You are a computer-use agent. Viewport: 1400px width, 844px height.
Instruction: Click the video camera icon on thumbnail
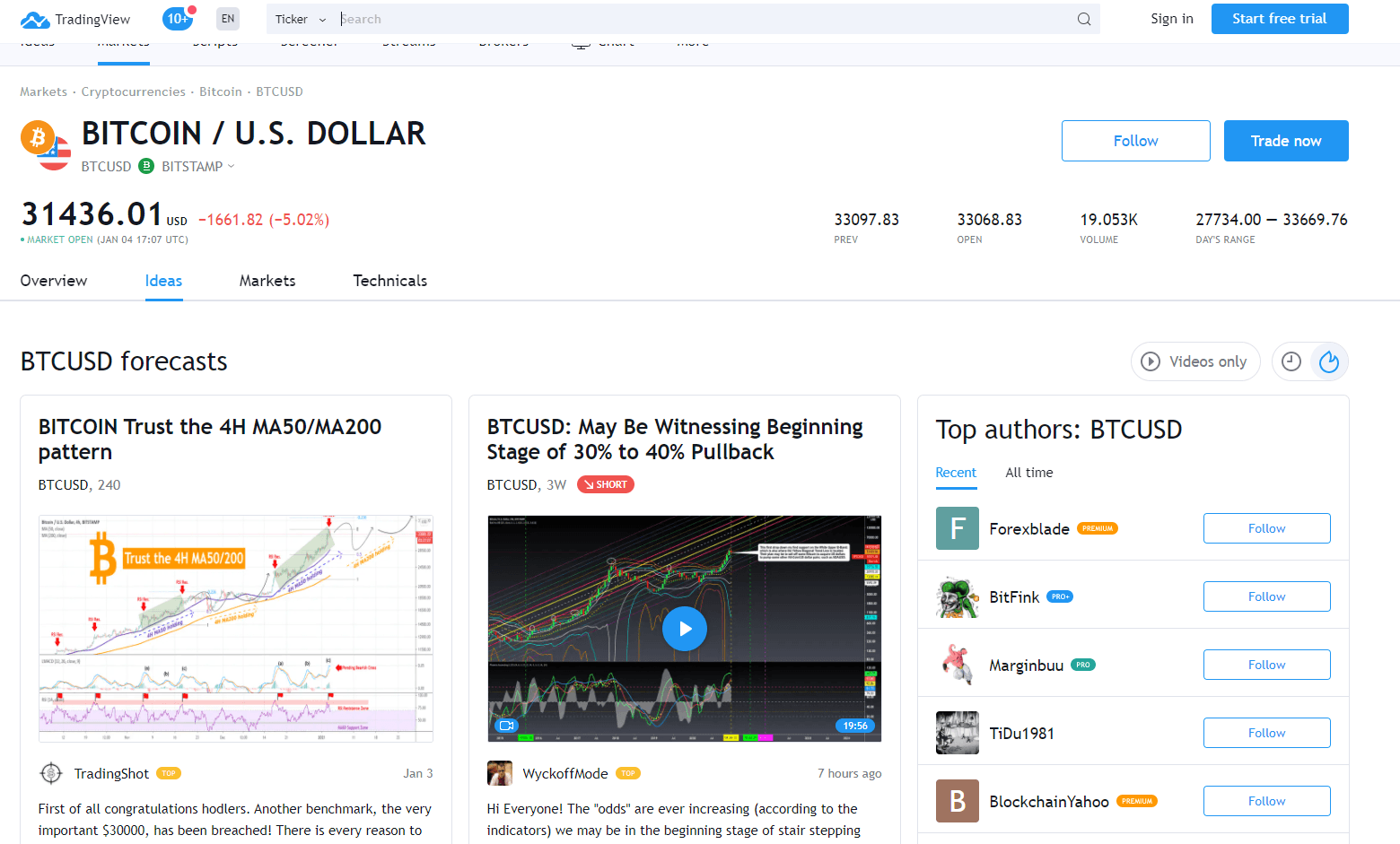(506, 726)
